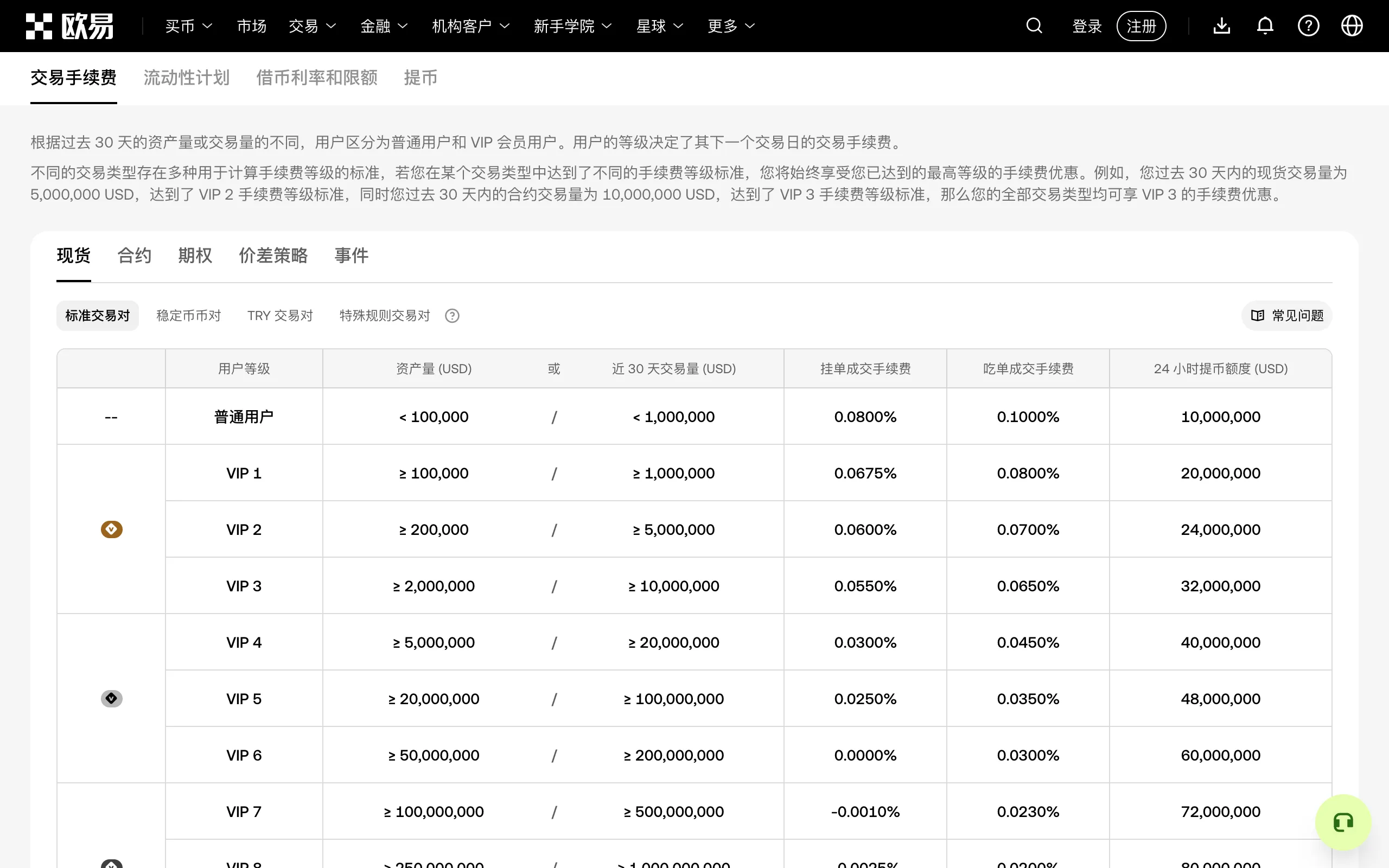The width and height of the screenshot is (1389, 868).
Task: Switch to the 提币 tab
Action: pyautogui.click(x=420, y=78)
